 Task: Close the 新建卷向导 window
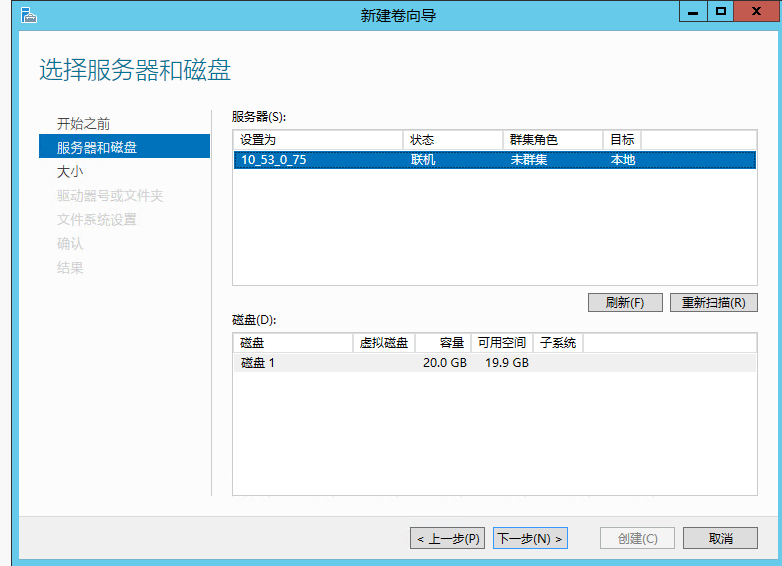756,11
